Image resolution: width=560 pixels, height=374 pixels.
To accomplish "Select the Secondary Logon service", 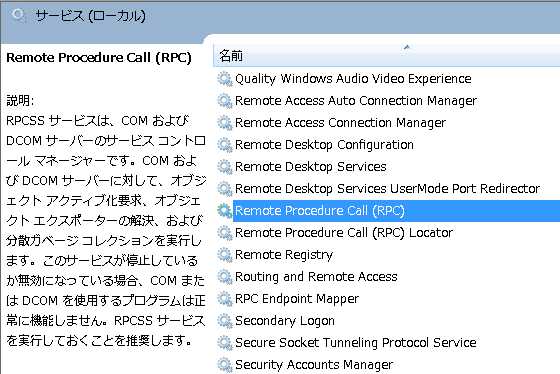I will pos(285,321).
